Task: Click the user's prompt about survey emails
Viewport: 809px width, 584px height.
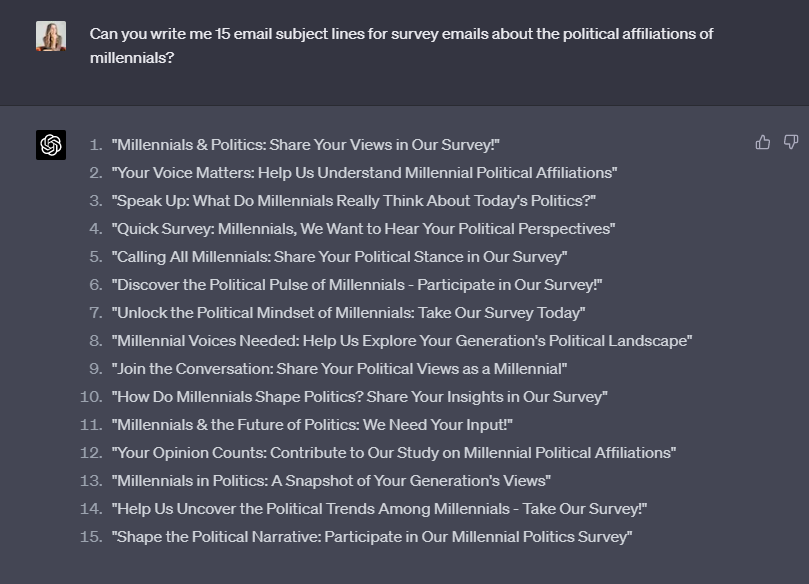Action: tap(401, 46)
